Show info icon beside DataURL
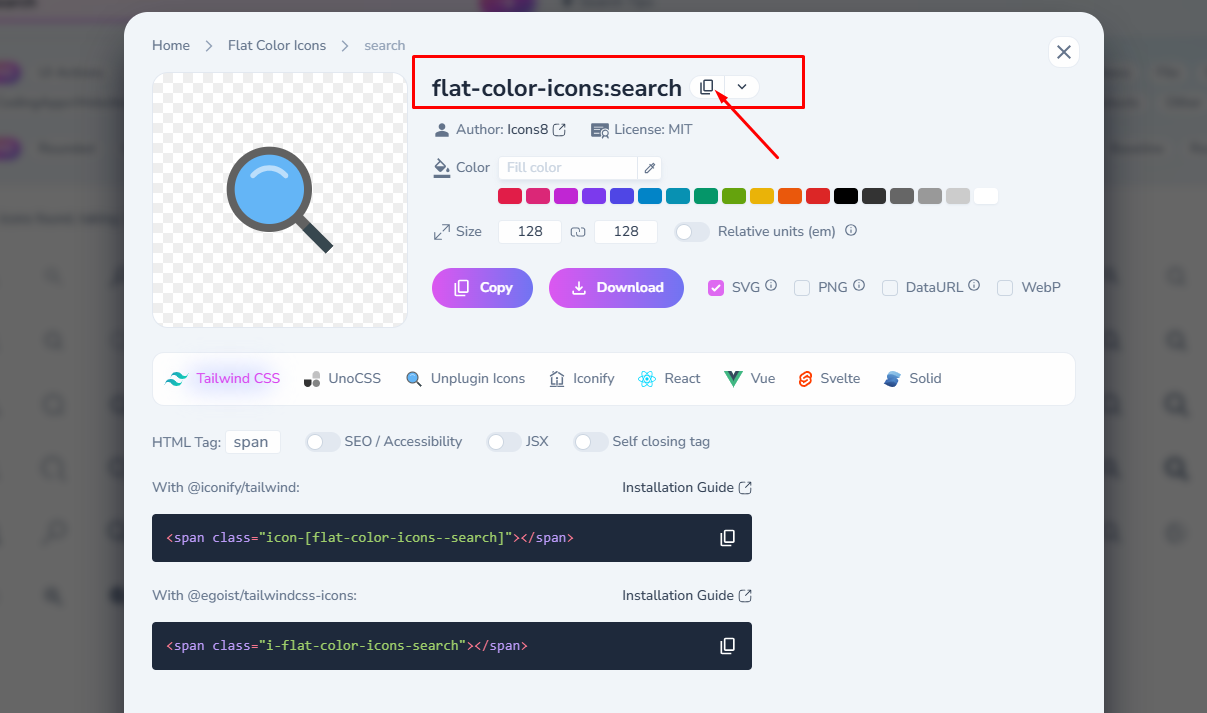The image size is (1207, 713). coord(974,285)
